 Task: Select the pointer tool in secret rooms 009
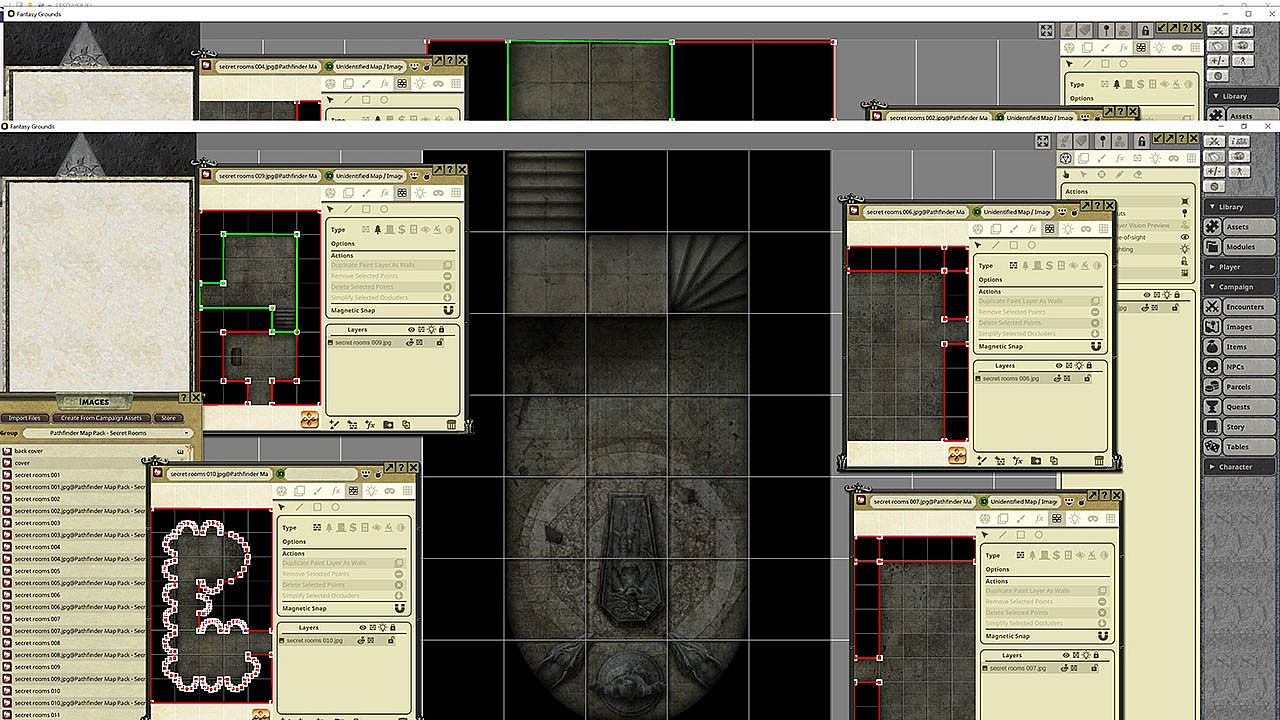pyautogui.click(x=331, y=210)
